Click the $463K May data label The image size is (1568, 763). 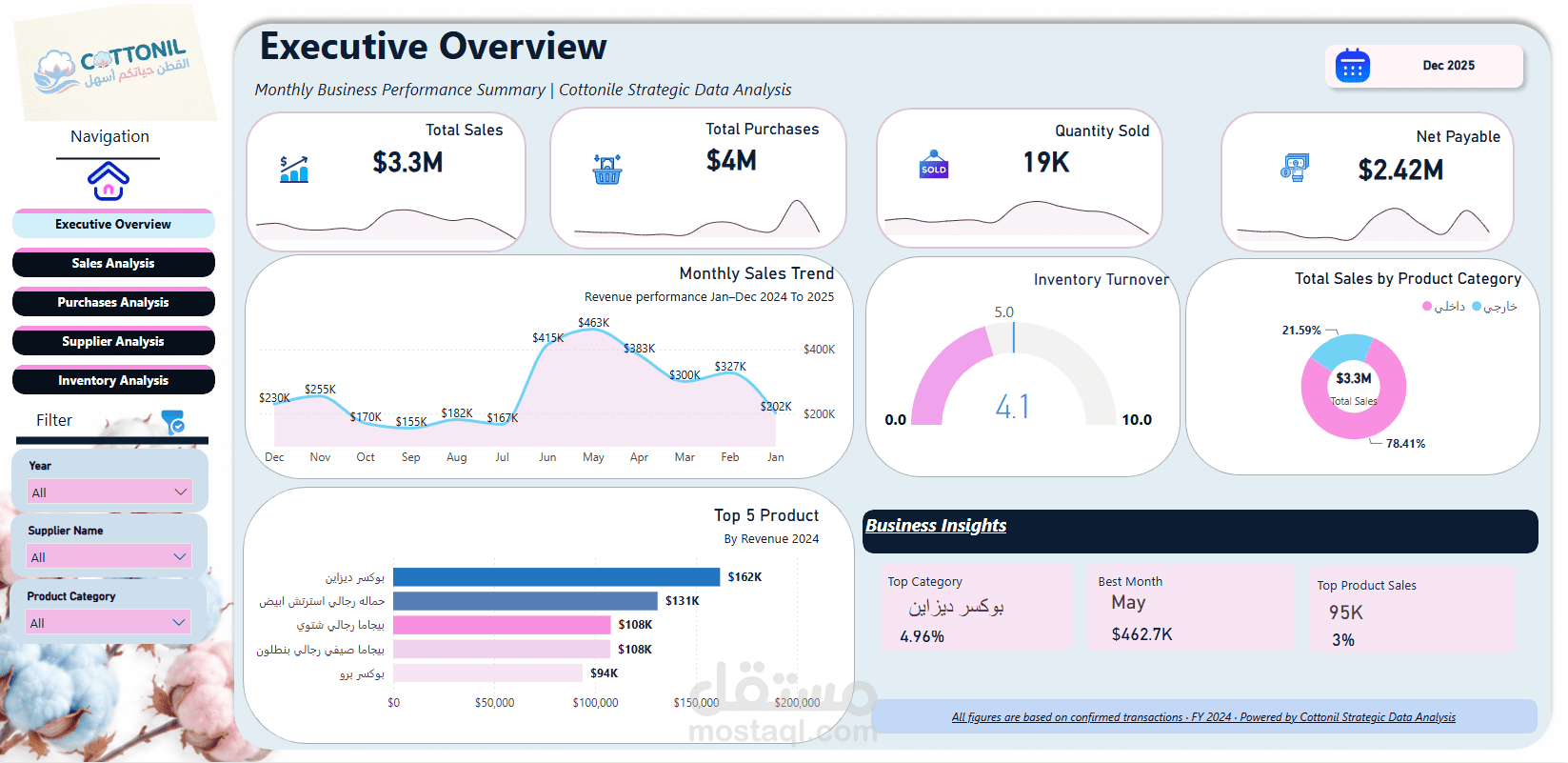pos(593,323)
